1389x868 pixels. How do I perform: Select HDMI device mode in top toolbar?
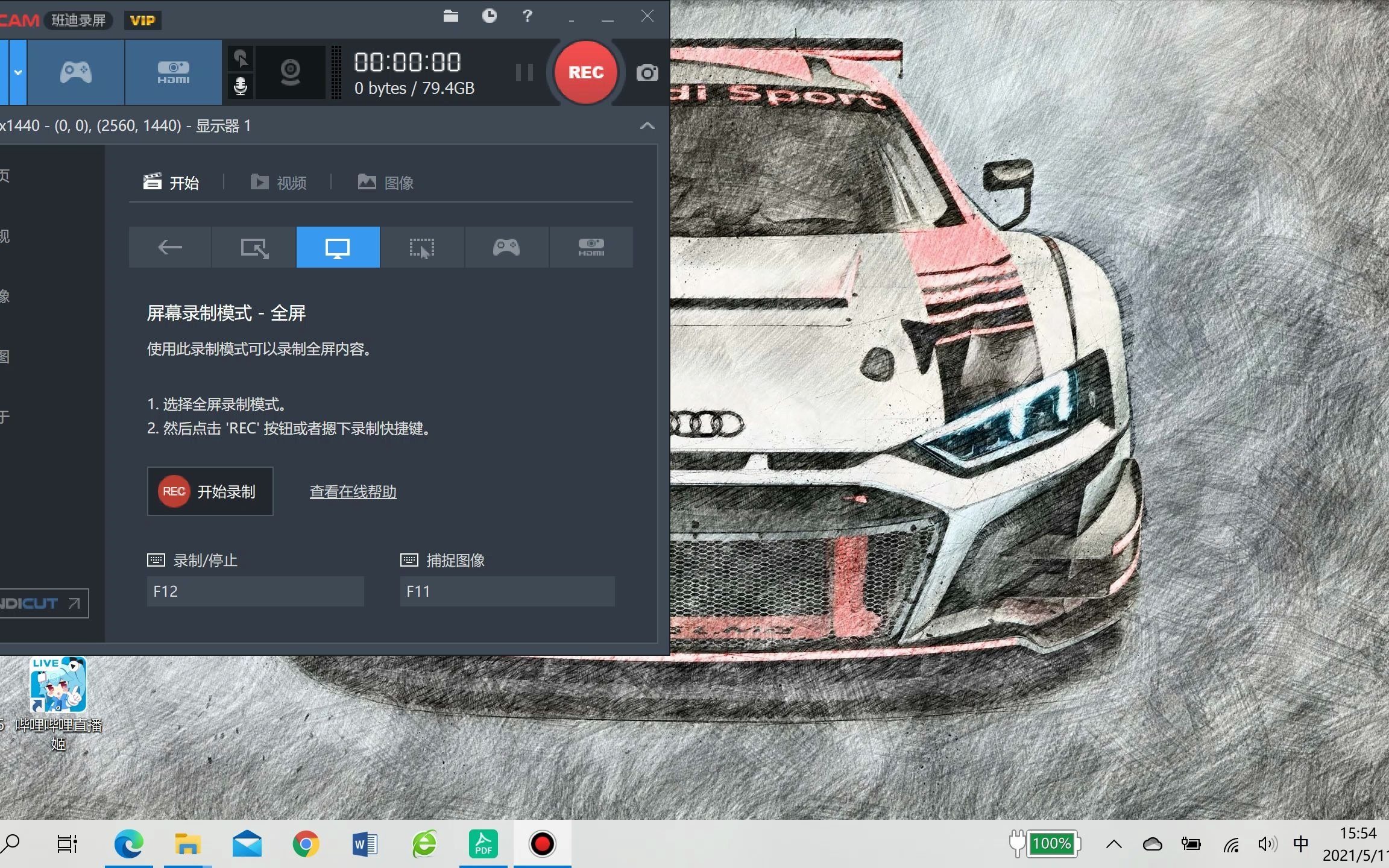point(174,72)
